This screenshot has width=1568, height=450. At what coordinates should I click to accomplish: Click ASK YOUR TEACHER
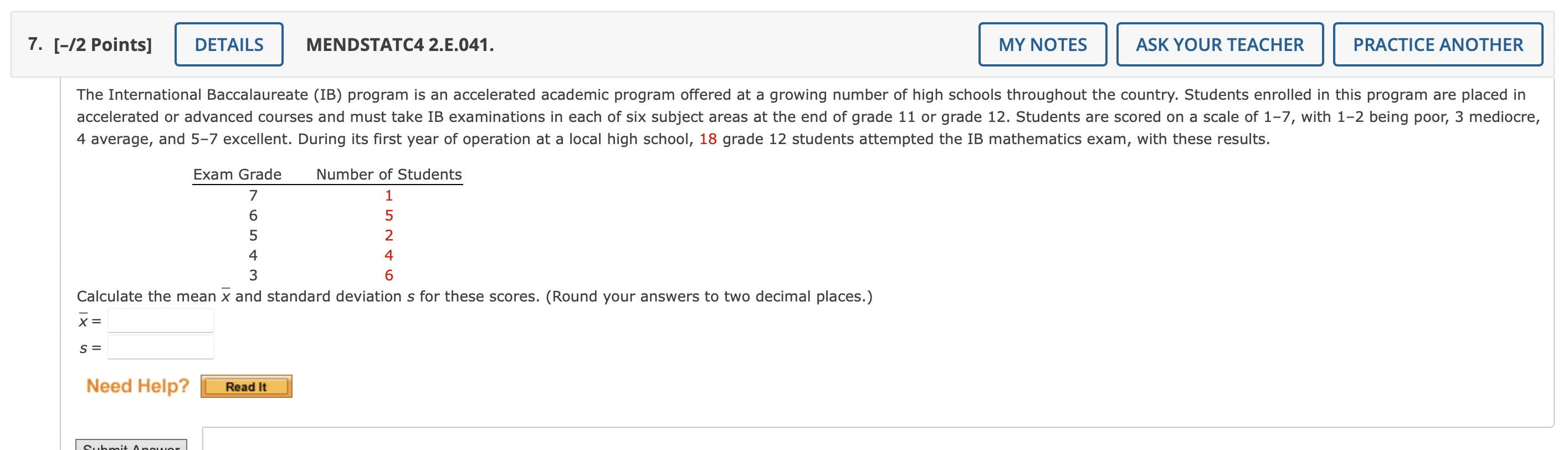[x=1219, y=44]
